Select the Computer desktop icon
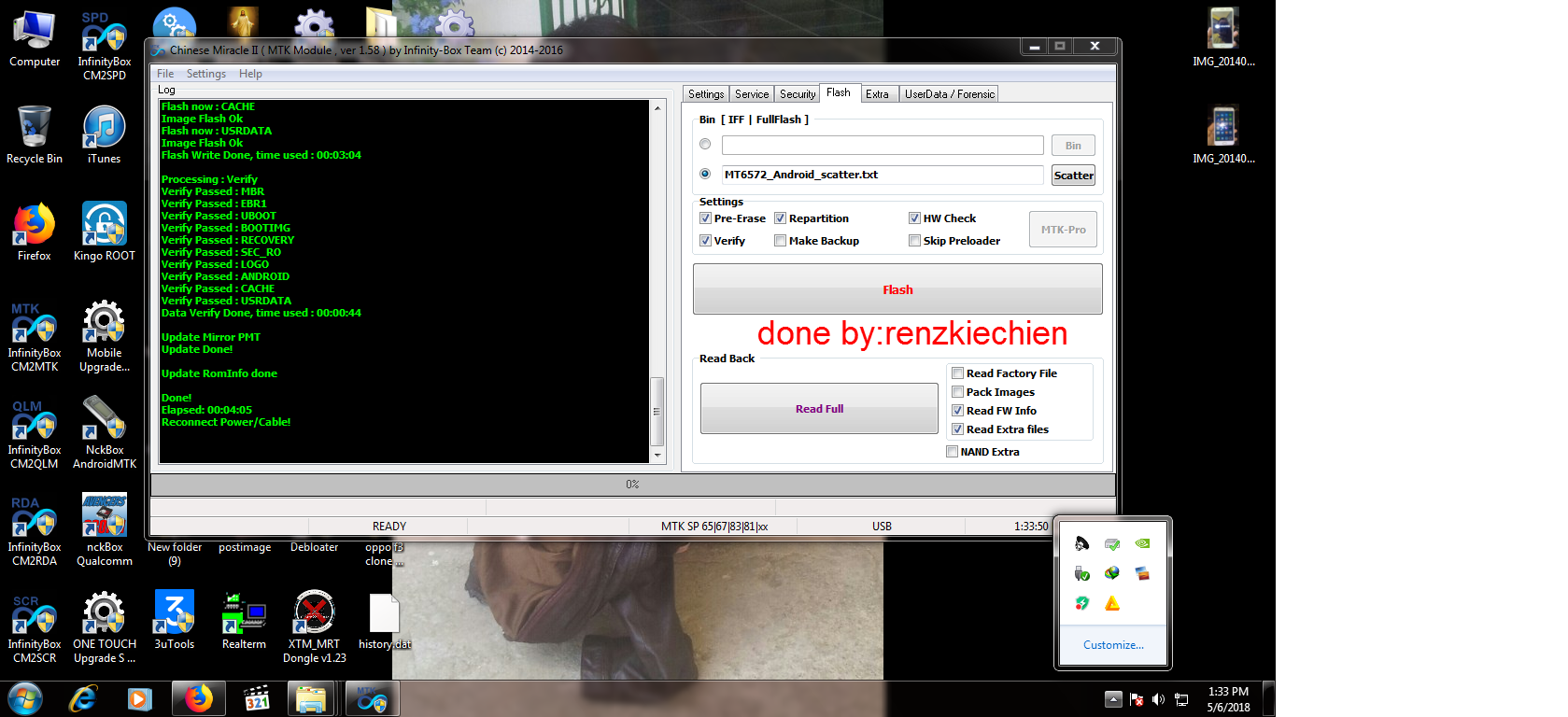The width and height of the screenshot is (1568, 717). pyautogui.click(x=35, y=38)
